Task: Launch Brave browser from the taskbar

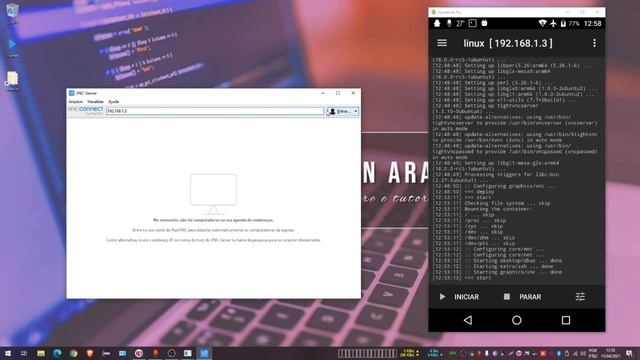Action: pos(90,353)
